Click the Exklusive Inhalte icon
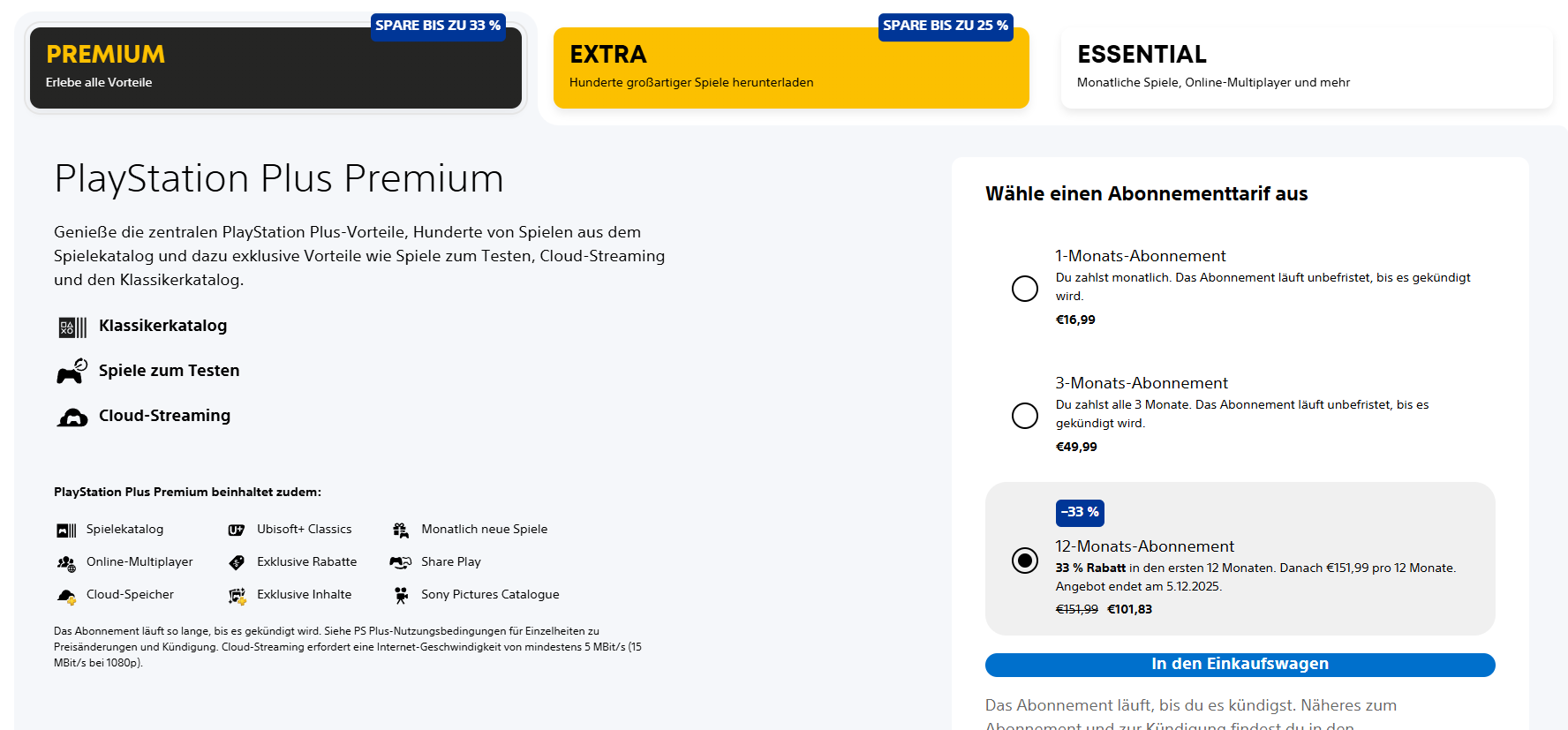The image size is (1568, 730). [x=237, y=596]
